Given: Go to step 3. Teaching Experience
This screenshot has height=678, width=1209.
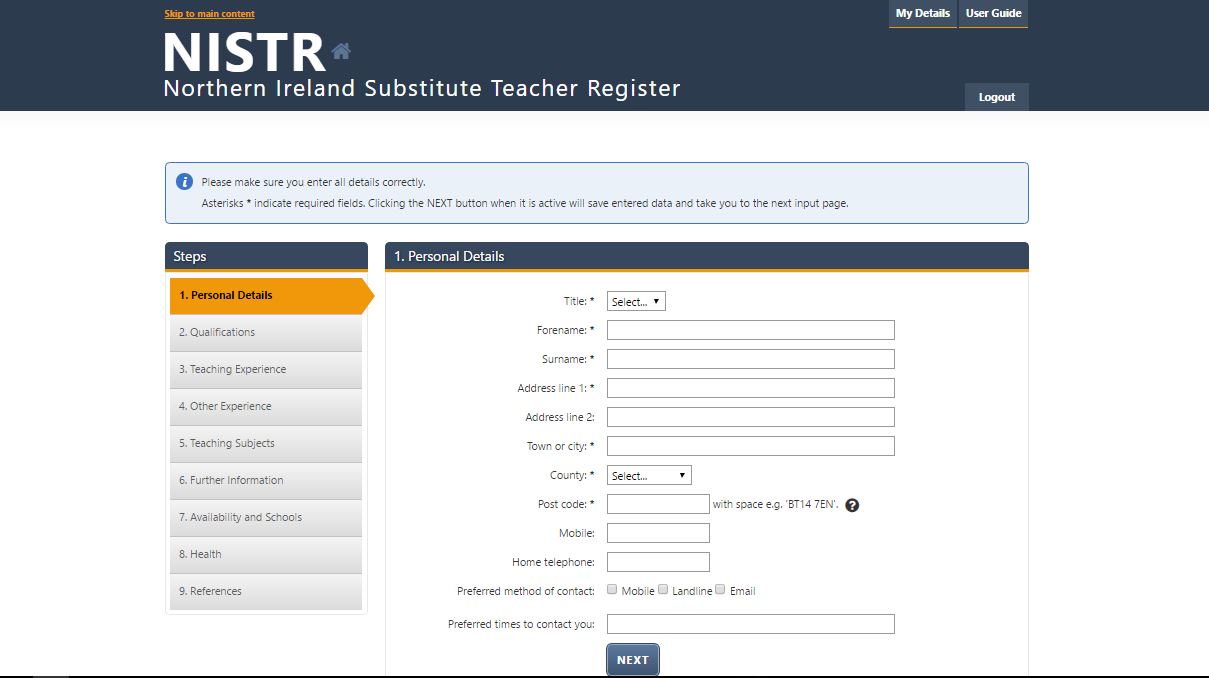Looking at the screenshot, I should [266, 370].
